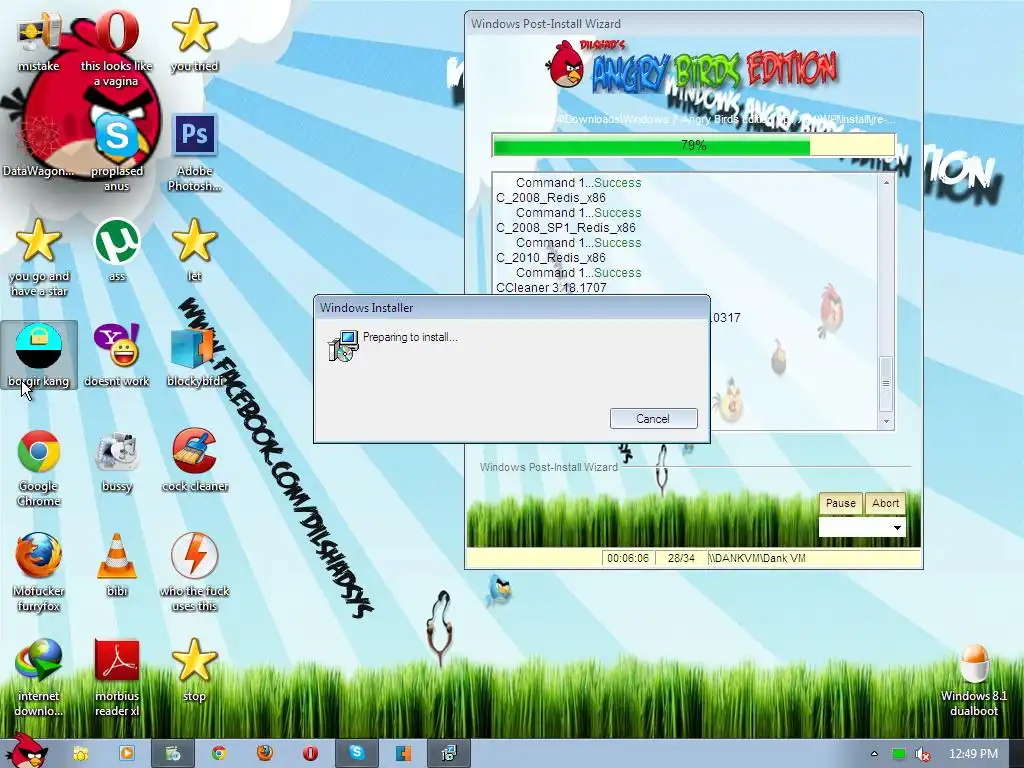Select the 'C_2008_SP1_Redis_x86' log entry

click(566, 227)
